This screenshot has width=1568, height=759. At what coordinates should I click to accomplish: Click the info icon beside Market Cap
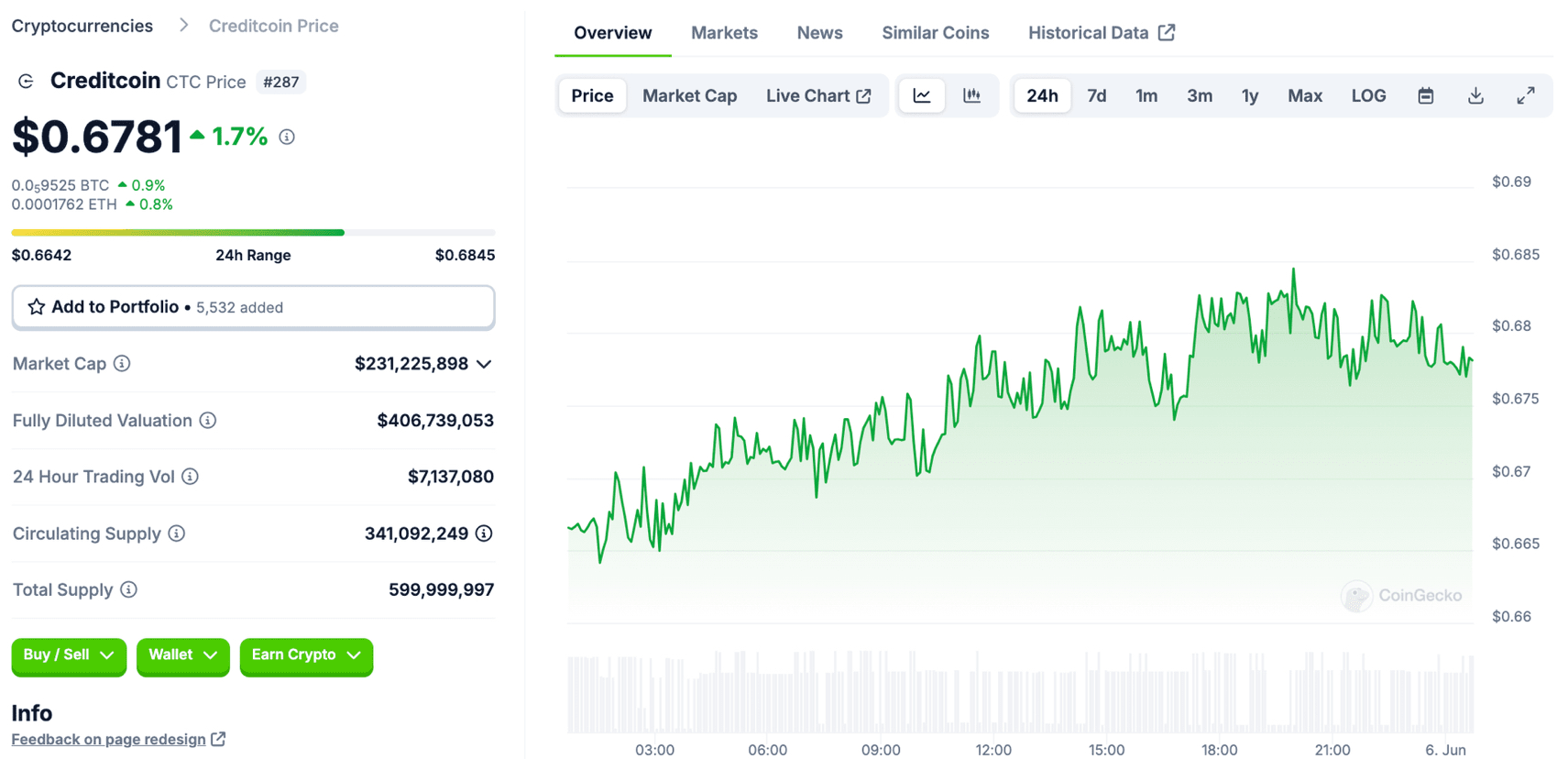pos(122,364)
